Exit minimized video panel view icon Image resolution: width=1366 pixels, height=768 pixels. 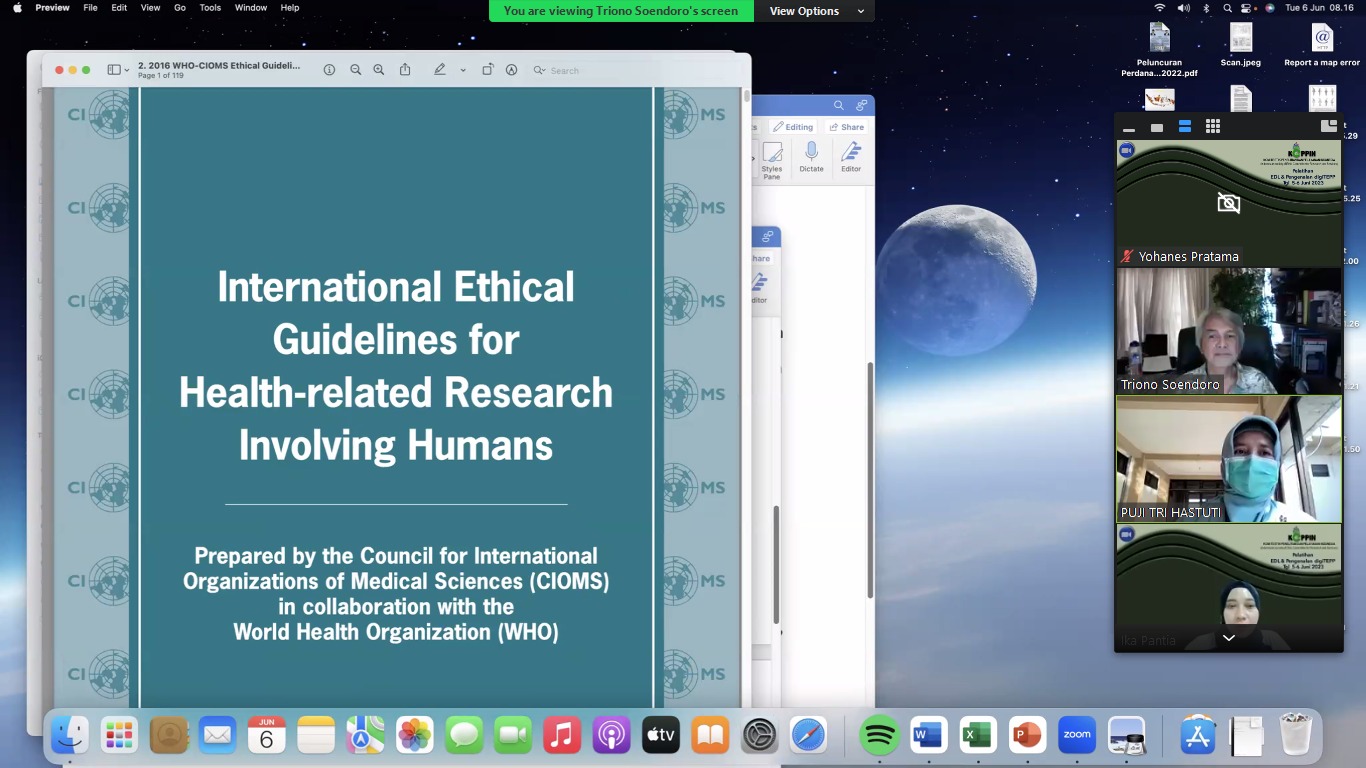click(1329, 126)
